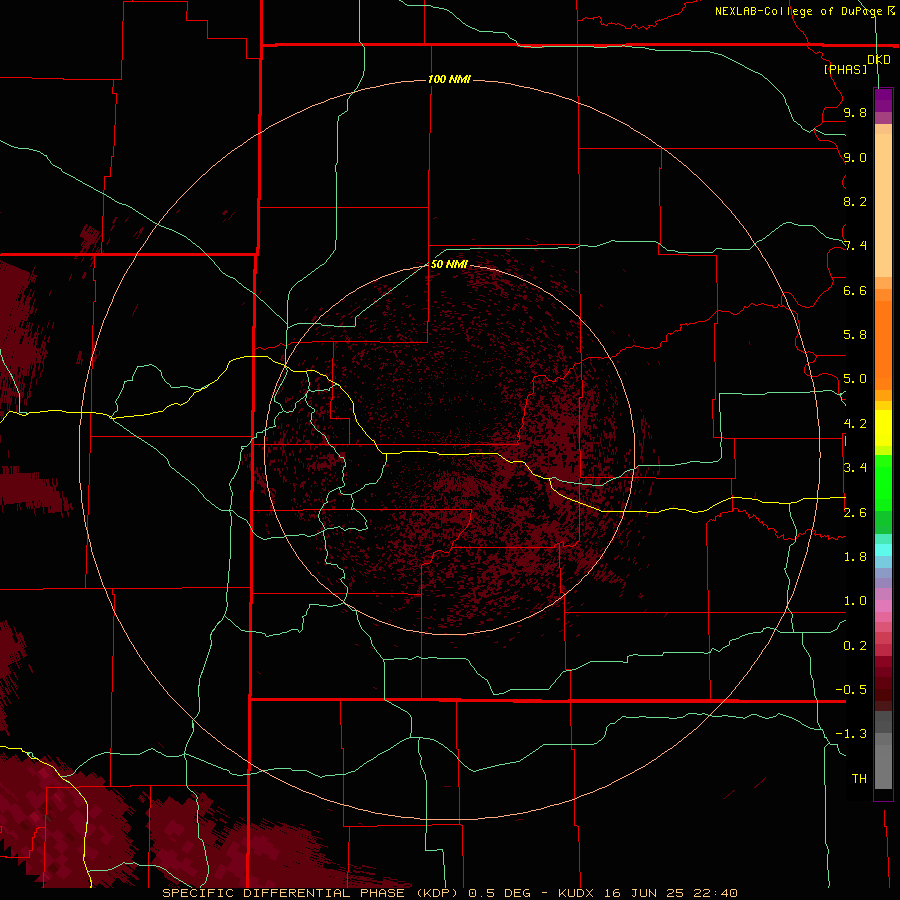This screenshot has height=900, width=900.
Task: Click the 1.0 legend value
Action: (855, 601)
